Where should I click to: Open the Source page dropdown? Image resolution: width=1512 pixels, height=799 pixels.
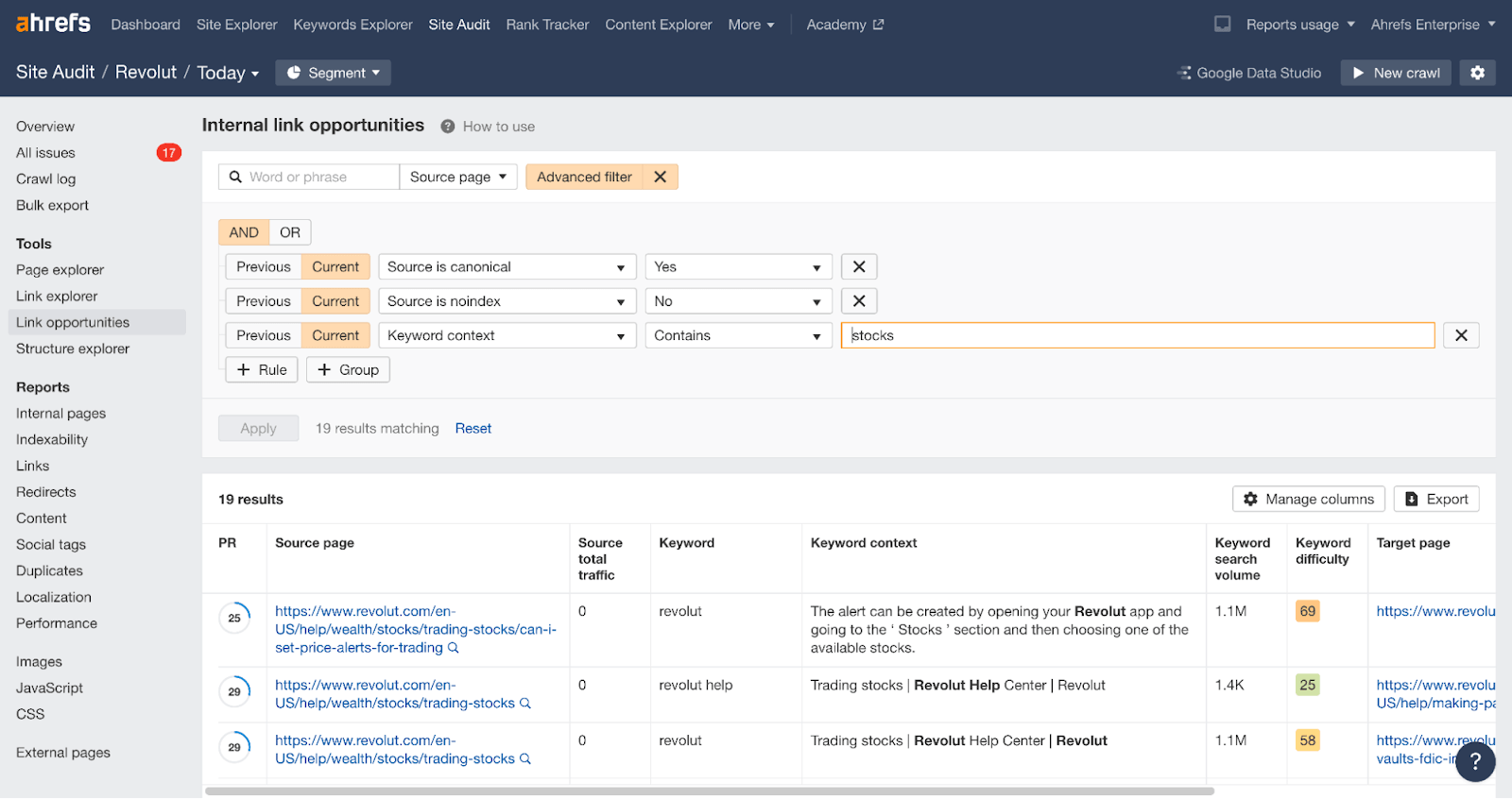(458, 177)
